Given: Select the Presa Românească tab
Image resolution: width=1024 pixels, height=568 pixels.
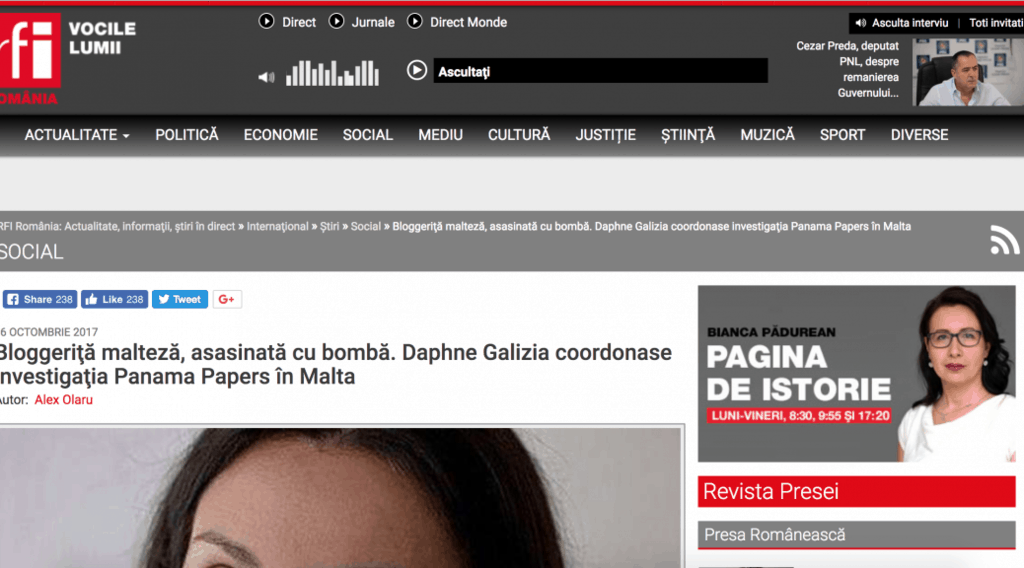Looking at the screenshot, I should pyautogui.click(x=856, y=535).
